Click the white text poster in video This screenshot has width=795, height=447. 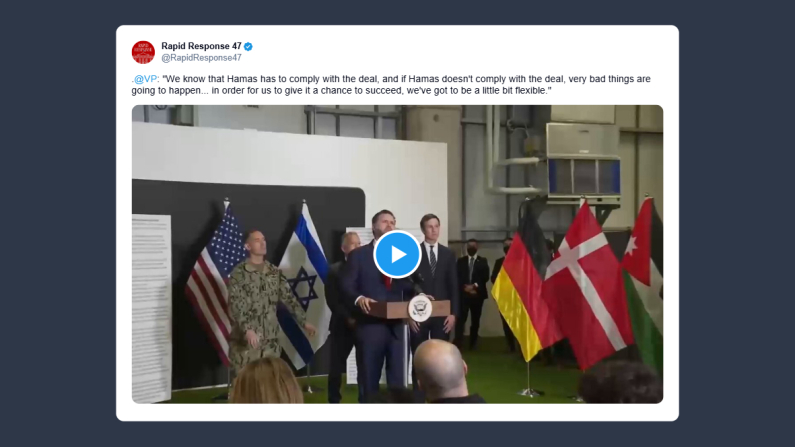click(151, 308)
